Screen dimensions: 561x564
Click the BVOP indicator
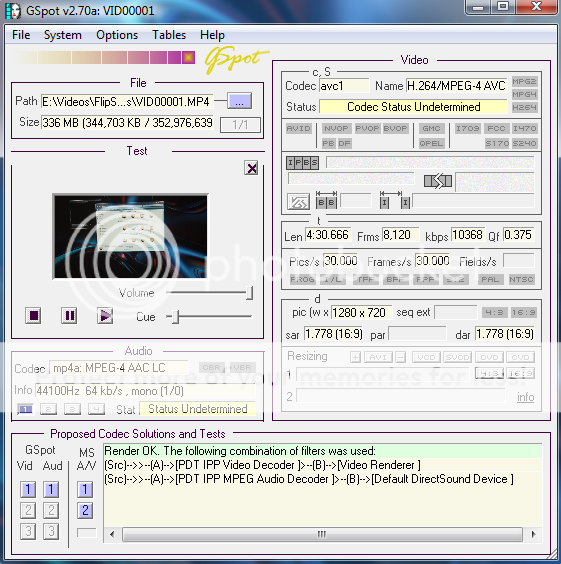click(396, 129)
